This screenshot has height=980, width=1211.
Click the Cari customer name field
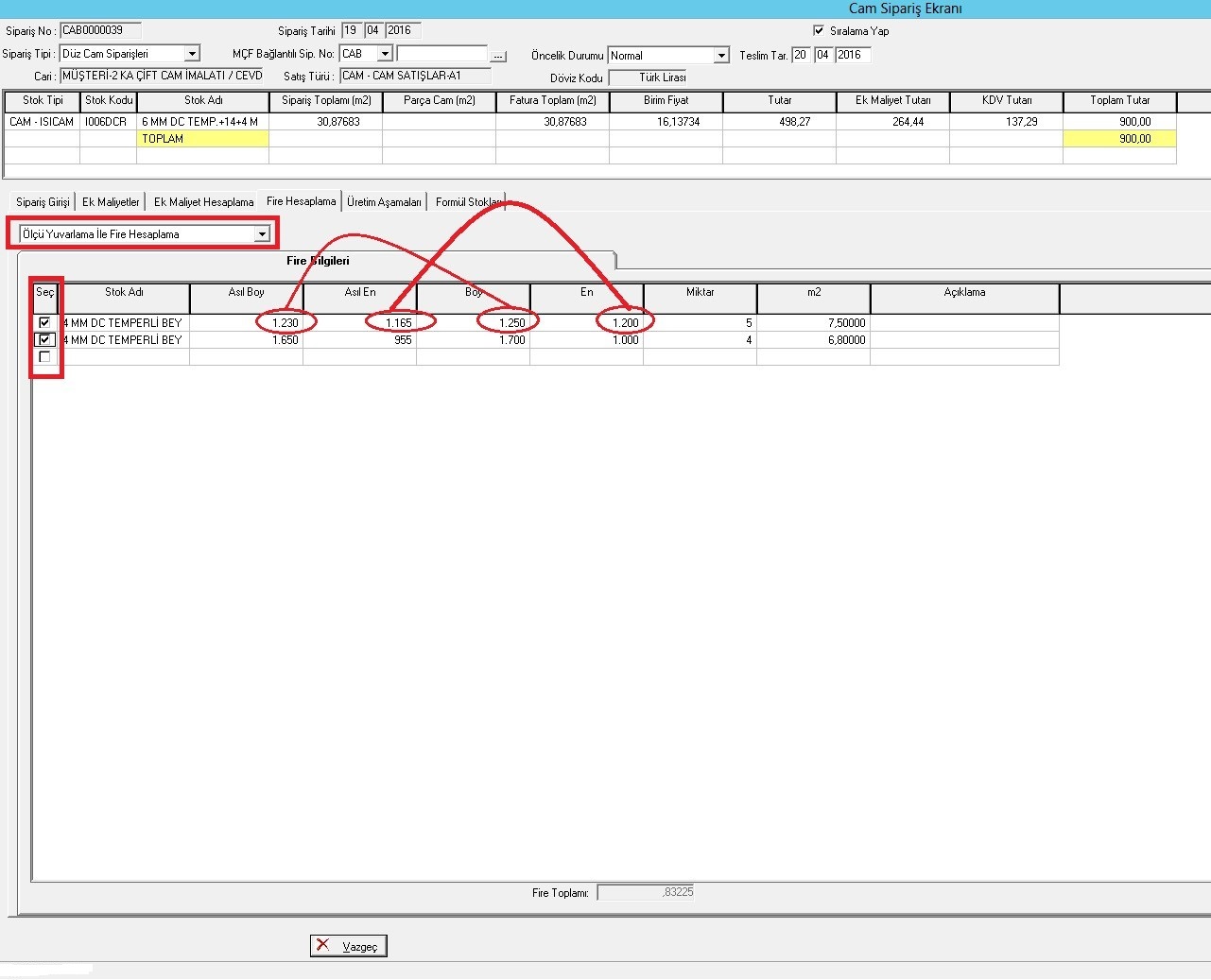coord(161,76)
